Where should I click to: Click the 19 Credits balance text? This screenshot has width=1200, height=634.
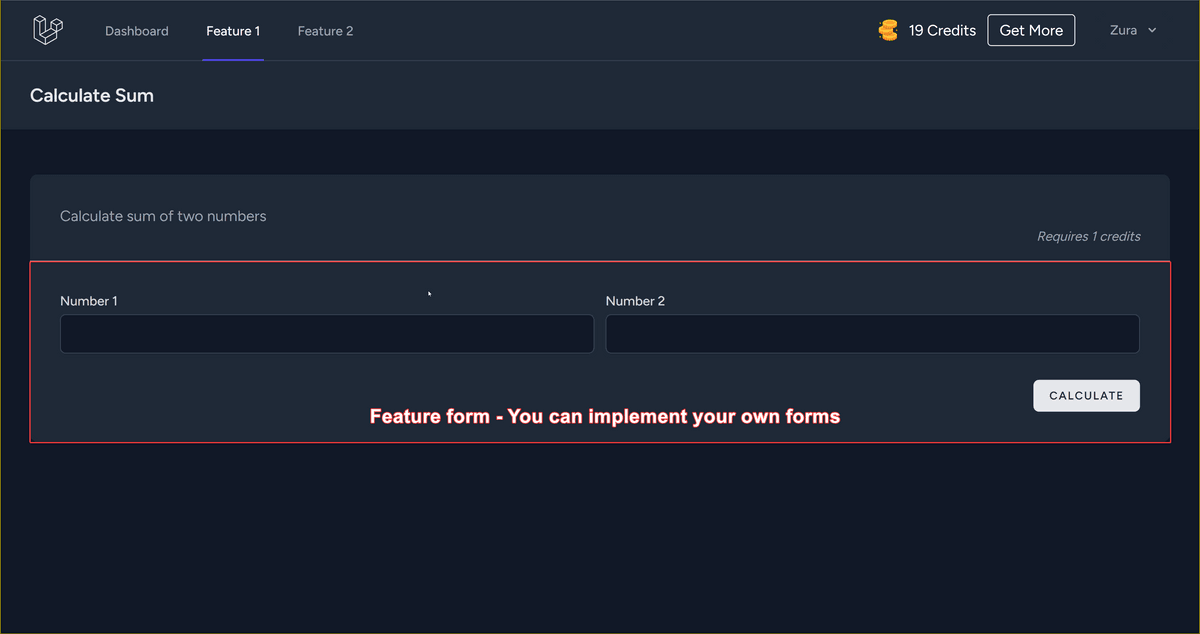coord(942,31)
